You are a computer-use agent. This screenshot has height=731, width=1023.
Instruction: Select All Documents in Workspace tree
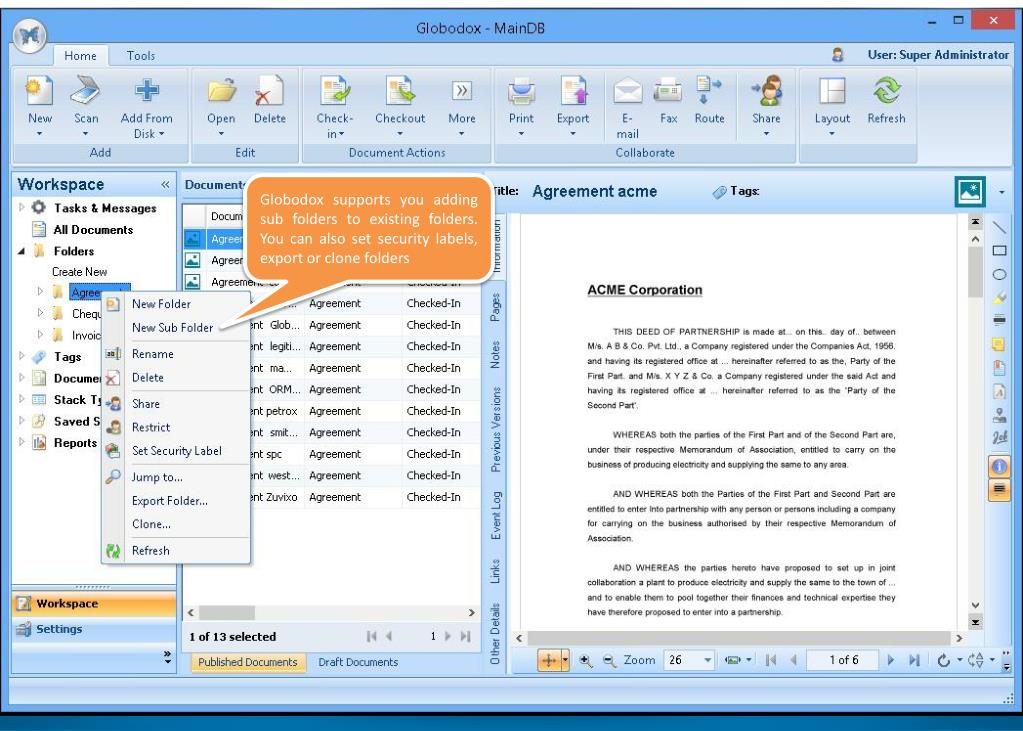(93, 230)
